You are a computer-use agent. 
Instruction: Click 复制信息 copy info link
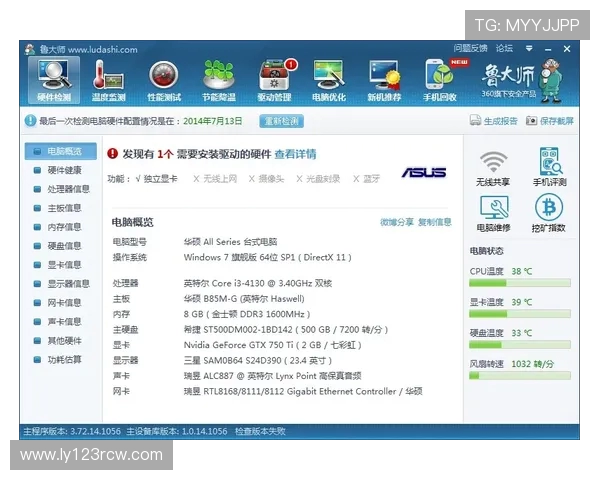pyautogui.click(x=435, y=222)
